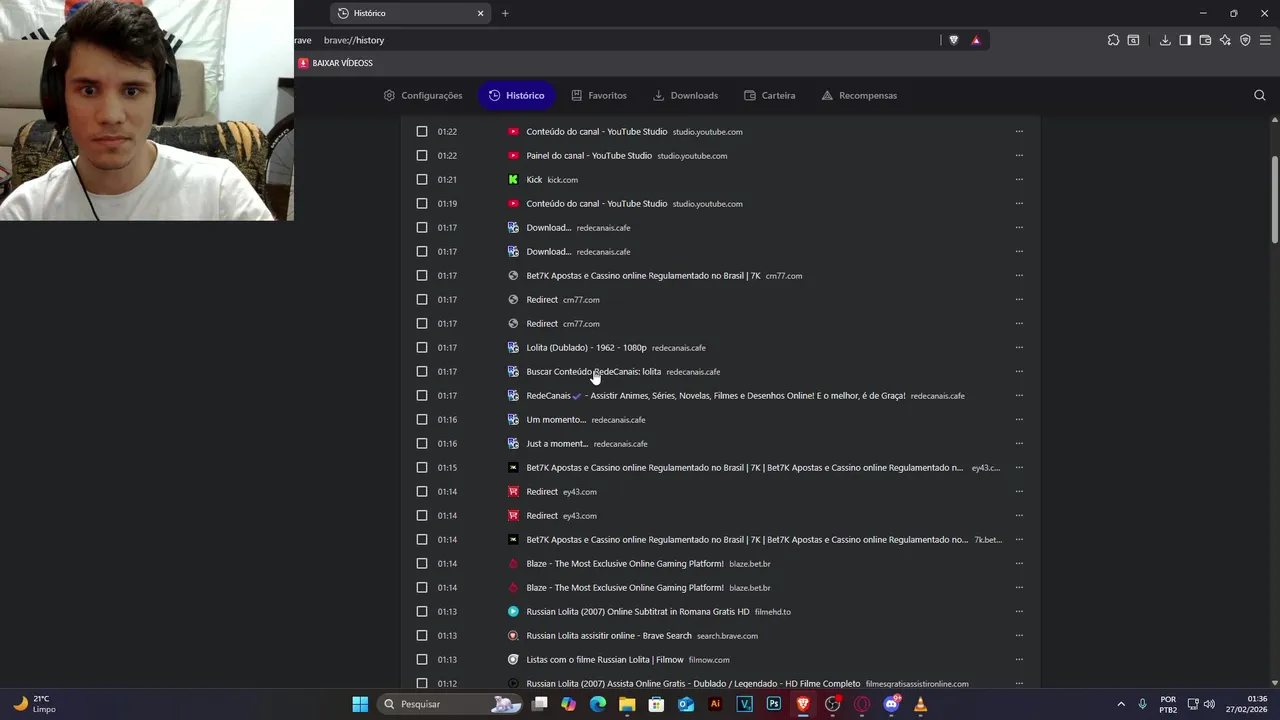Open the Extensions puzzle icon
Screen dimensions: 1280x720
(1113, 40)
